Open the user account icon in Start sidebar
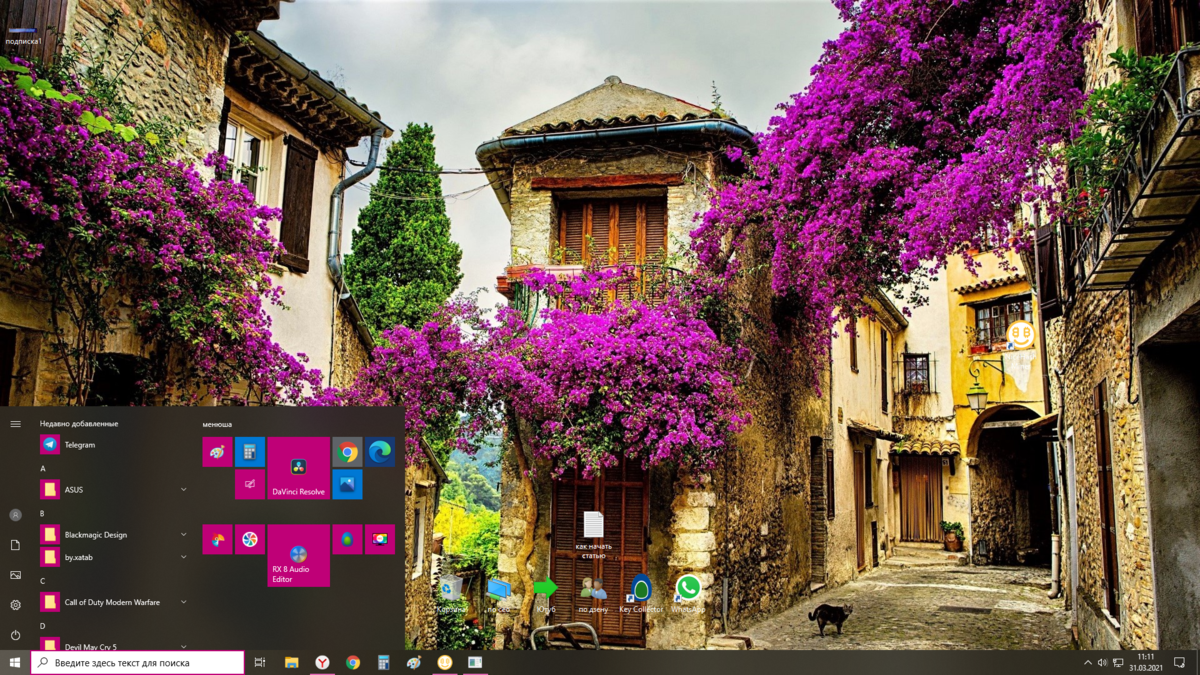1200x675 pixels. (x=15, y=515)
